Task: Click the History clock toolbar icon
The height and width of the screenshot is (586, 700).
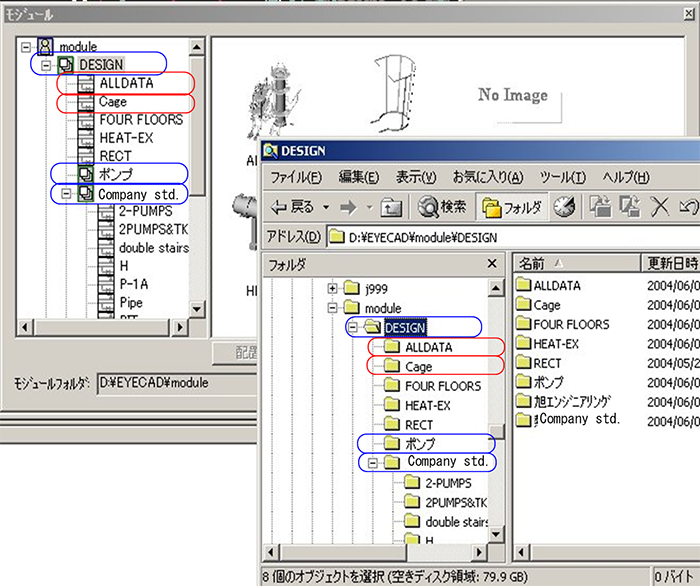Action: pyautogui.click(x=564, y=208)
